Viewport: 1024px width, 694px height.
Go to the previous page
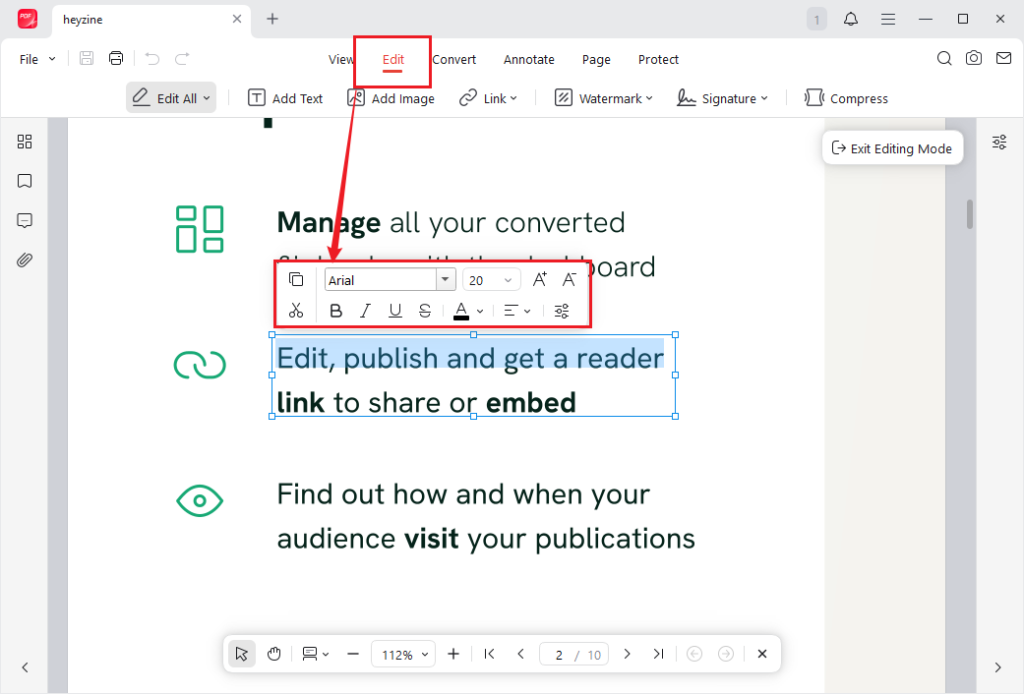[520, 654]
